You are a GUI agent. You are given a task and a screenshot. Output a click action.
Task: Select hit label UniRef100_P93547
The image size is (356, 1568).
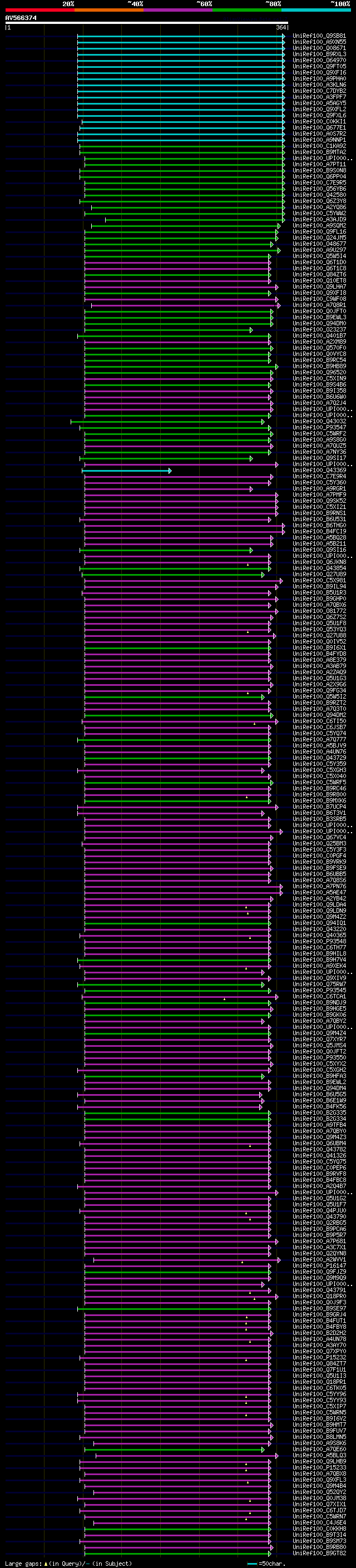319,428
